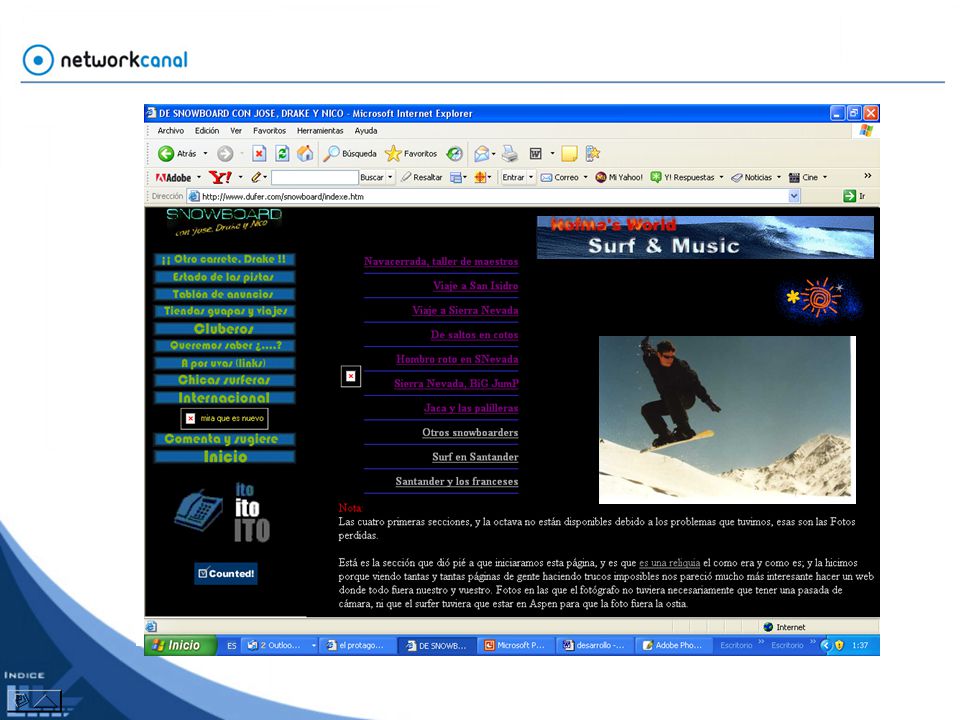Click the Adobe toolbar logo

point(174,178)
